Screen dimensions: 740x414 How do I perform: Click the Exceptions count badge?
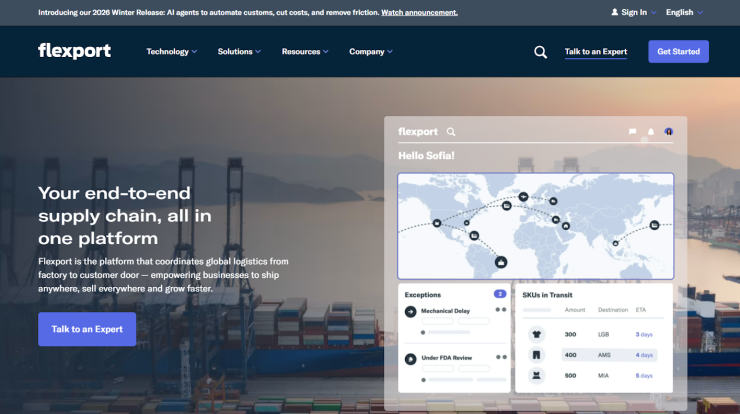tap(499, 294)
